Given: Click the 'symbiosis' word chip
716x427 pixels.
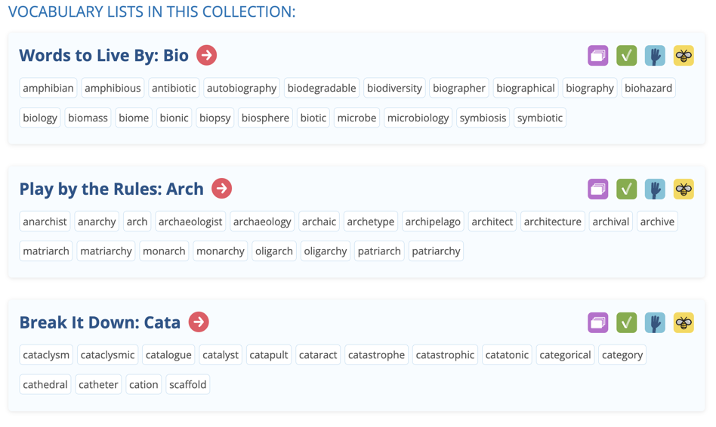Looking at the screenshot, I should point(483,118).
